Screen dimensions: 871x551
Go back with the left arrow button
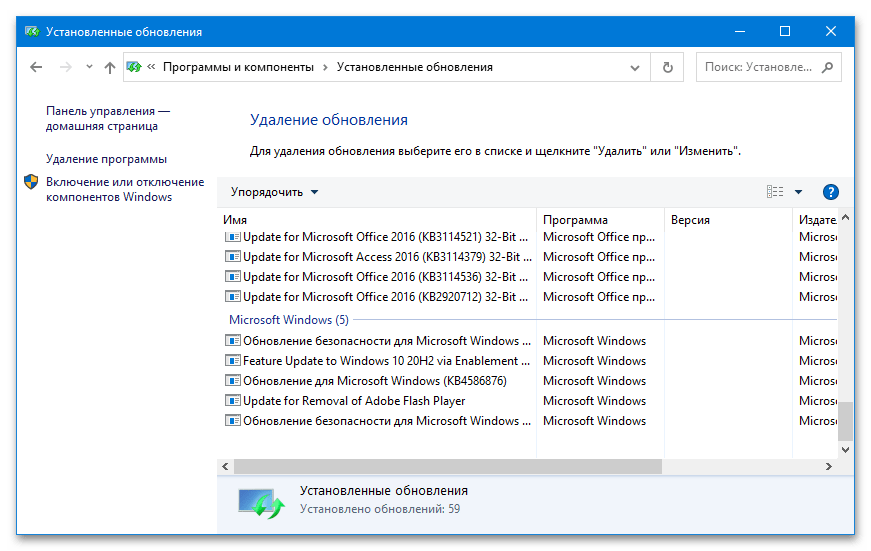[x=36, y=67]
